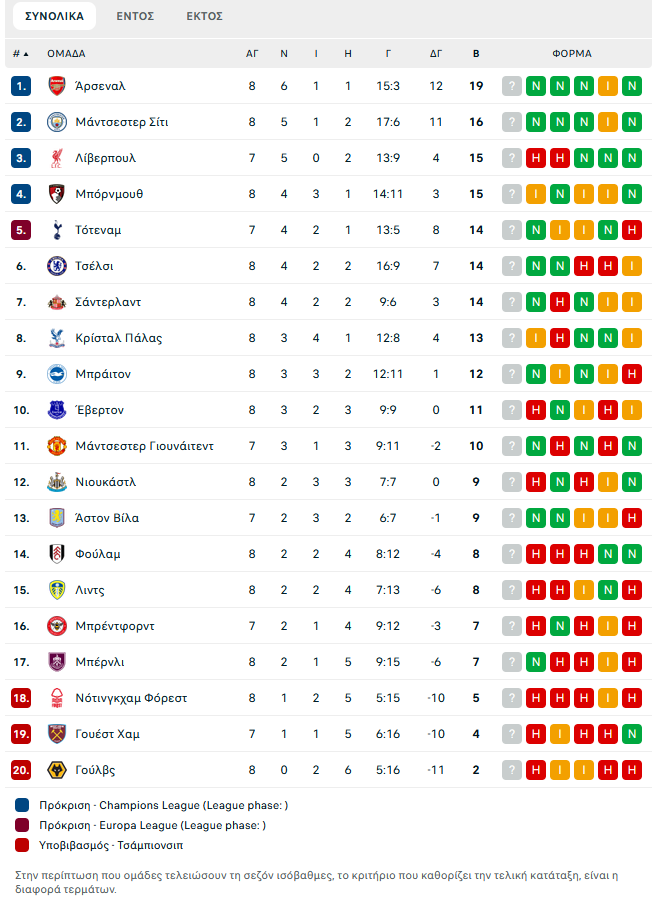Click the Brentford crest icon
Screen dimensions: 659x897
[x=56, y=626]
